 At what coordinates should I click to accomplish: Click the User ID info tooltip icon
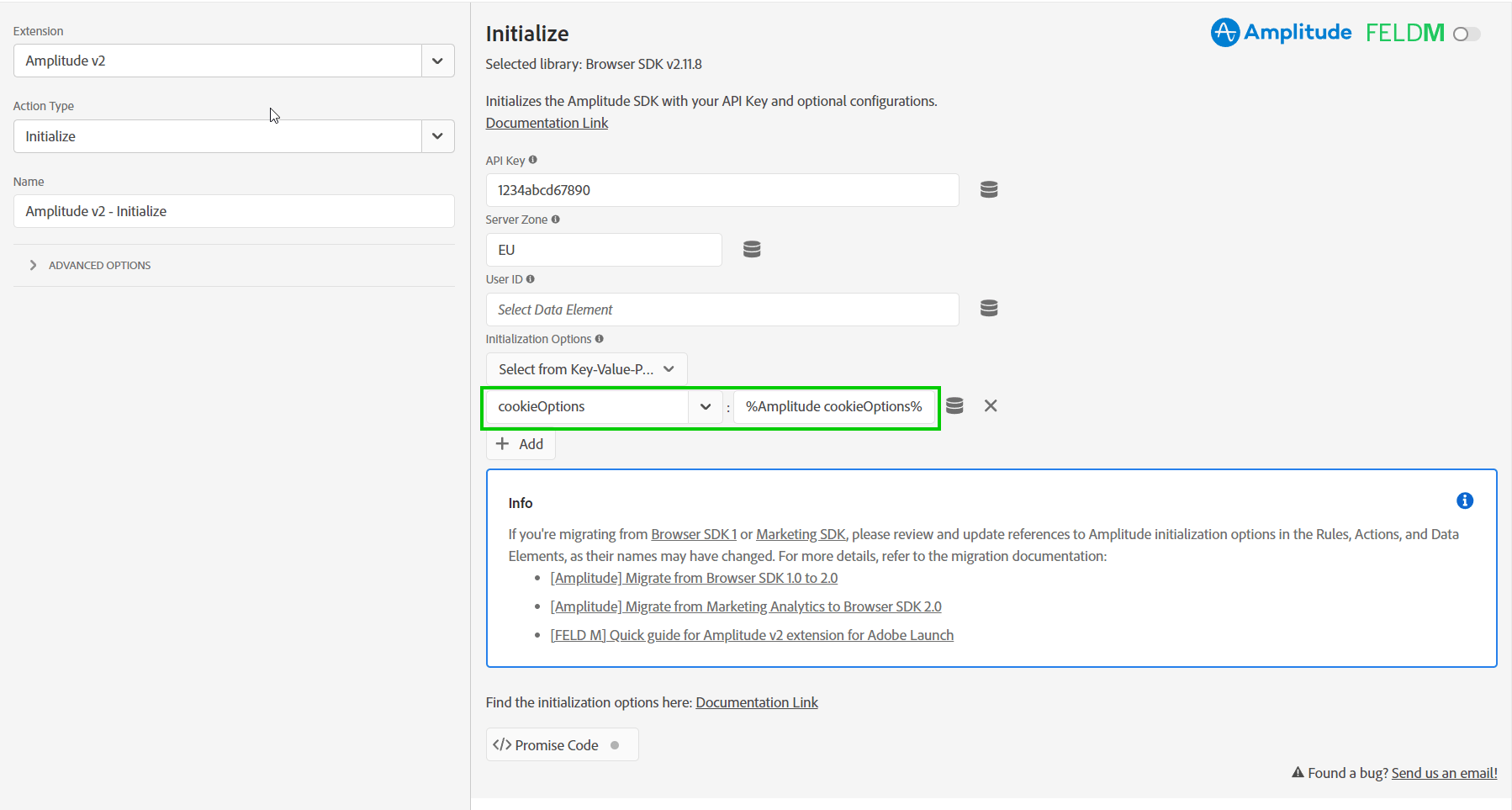[x=530, y=279]
